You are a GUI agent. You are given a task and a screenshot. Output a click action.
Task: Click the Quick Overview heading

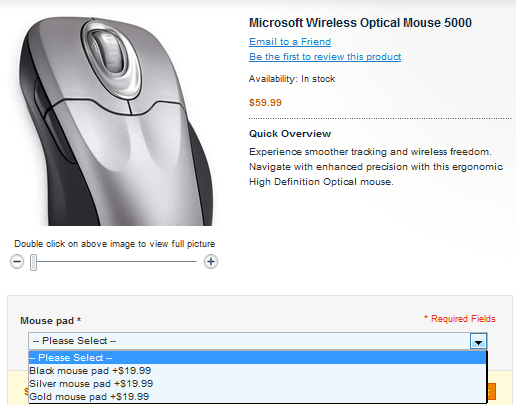(290, 134)
